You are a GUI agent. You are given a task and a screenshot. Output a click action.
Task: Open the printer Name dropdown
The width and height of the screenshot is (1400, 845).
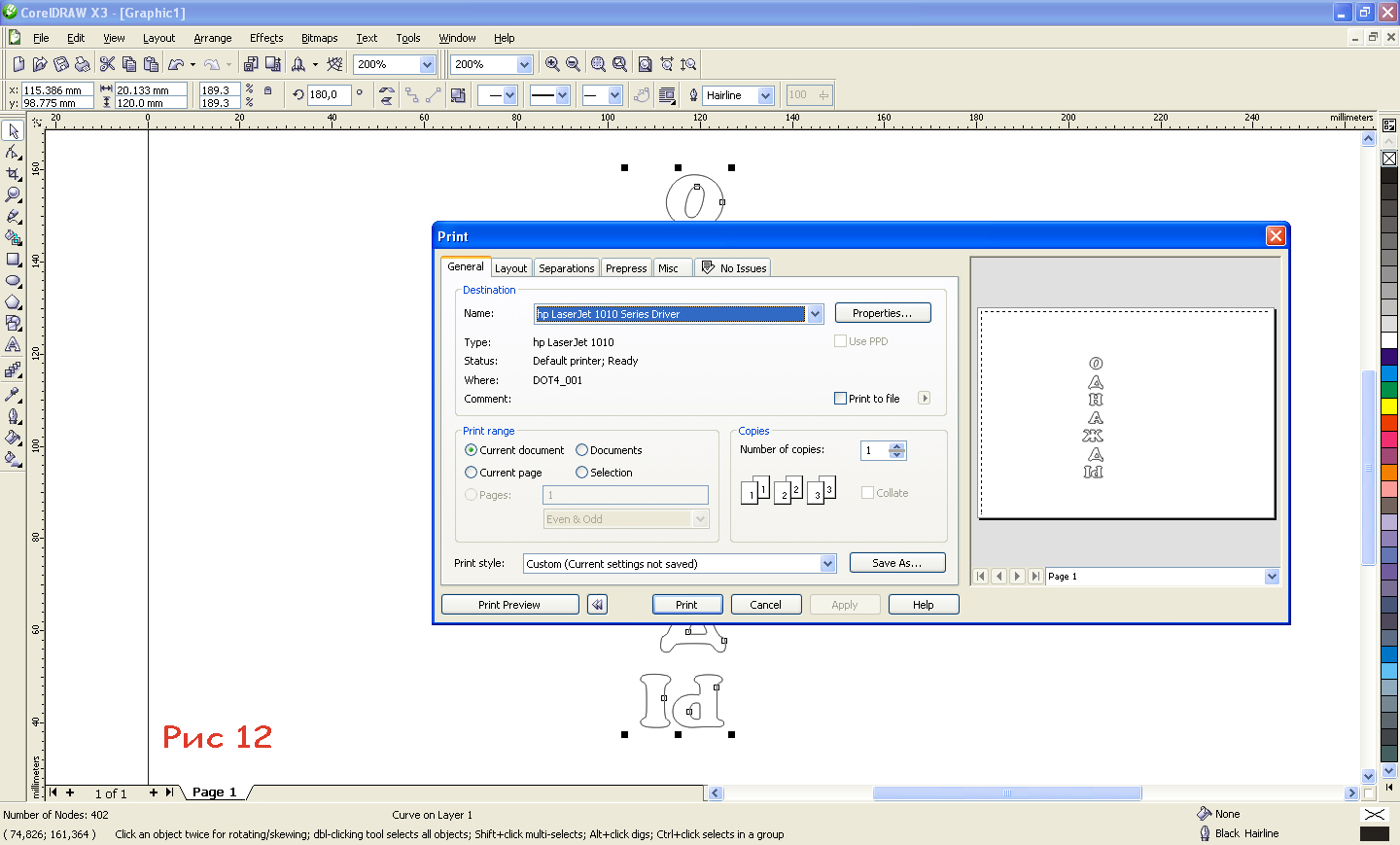(815, 314)
